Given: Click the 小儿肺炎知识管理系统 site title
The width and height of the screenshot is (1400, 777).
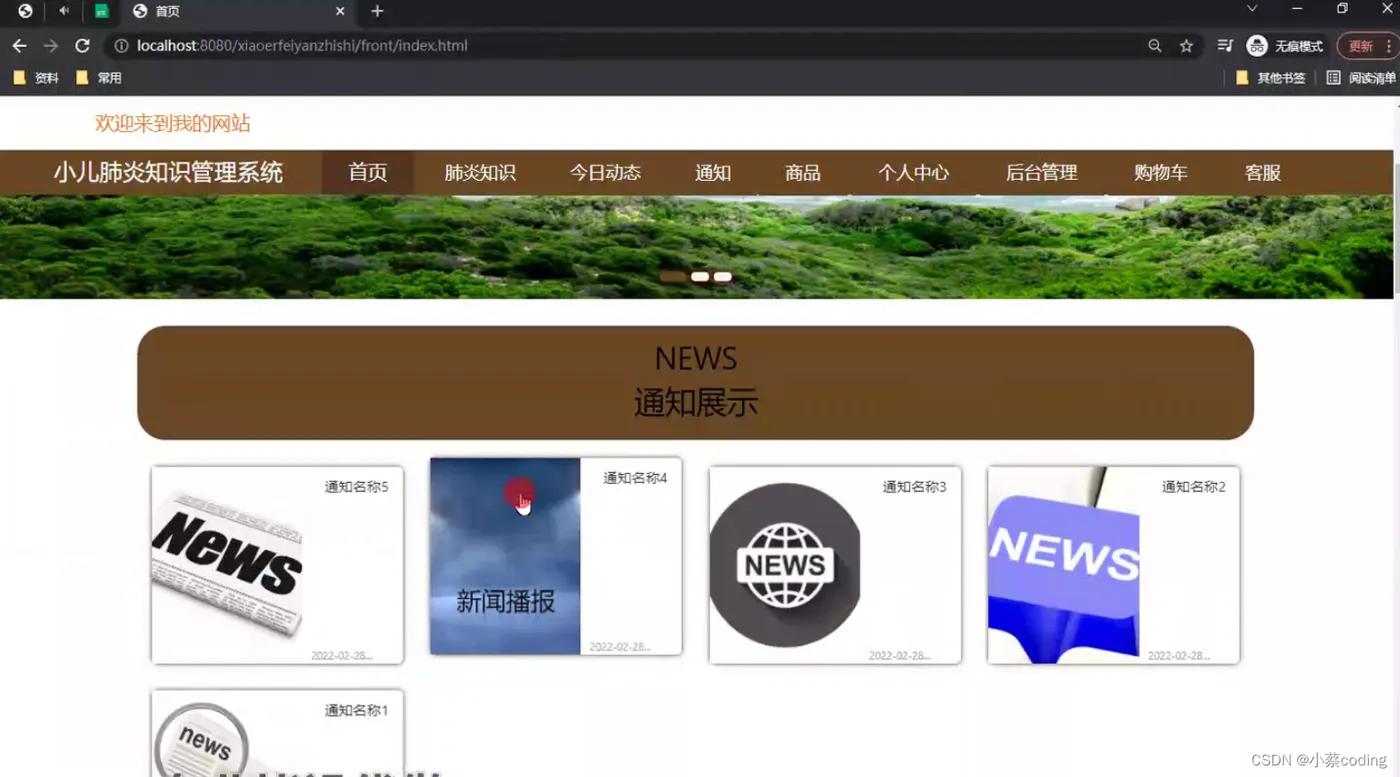Looking at the screenshot, I should point(168,173).
